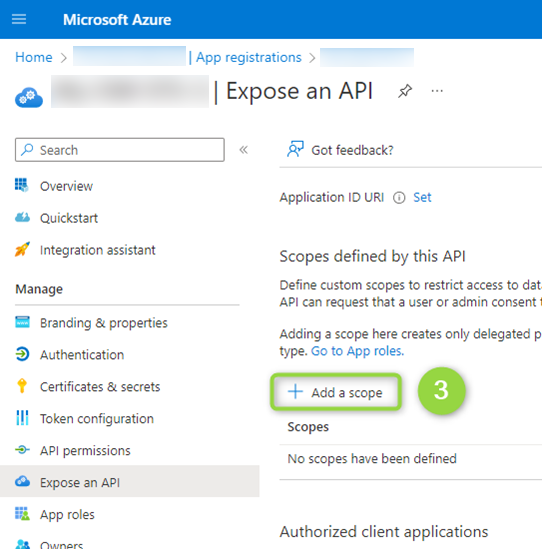Click the search magnifier icon
The image size is (542, 549).
[27, 150]
